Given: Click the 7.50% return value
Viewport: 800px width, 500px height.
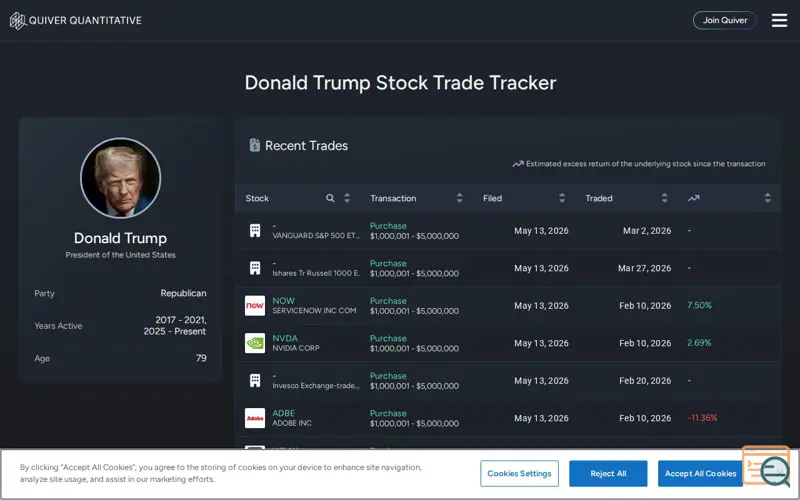Looking at the screenshot, I should pos(699,305).
